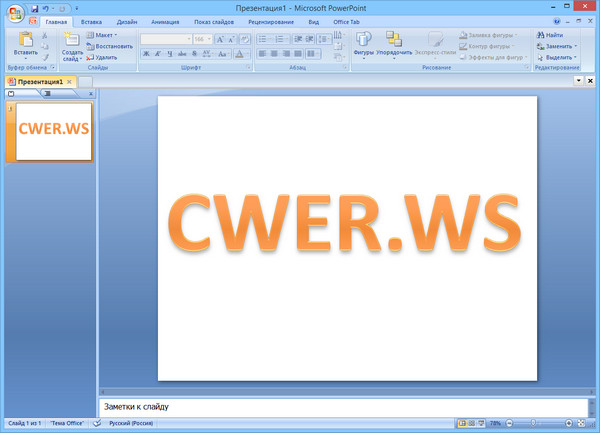Open the Дизайн ribbon tab

(x=127, y=22)
